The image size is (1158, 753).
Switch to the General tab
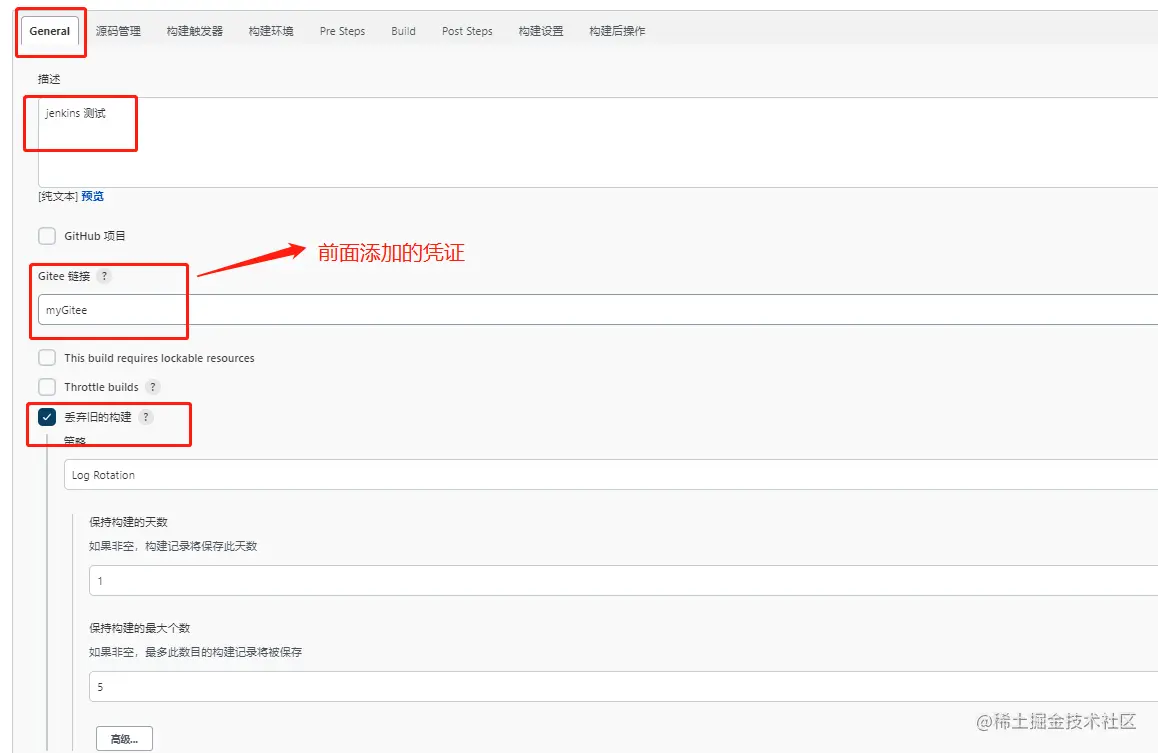(49, 31)
